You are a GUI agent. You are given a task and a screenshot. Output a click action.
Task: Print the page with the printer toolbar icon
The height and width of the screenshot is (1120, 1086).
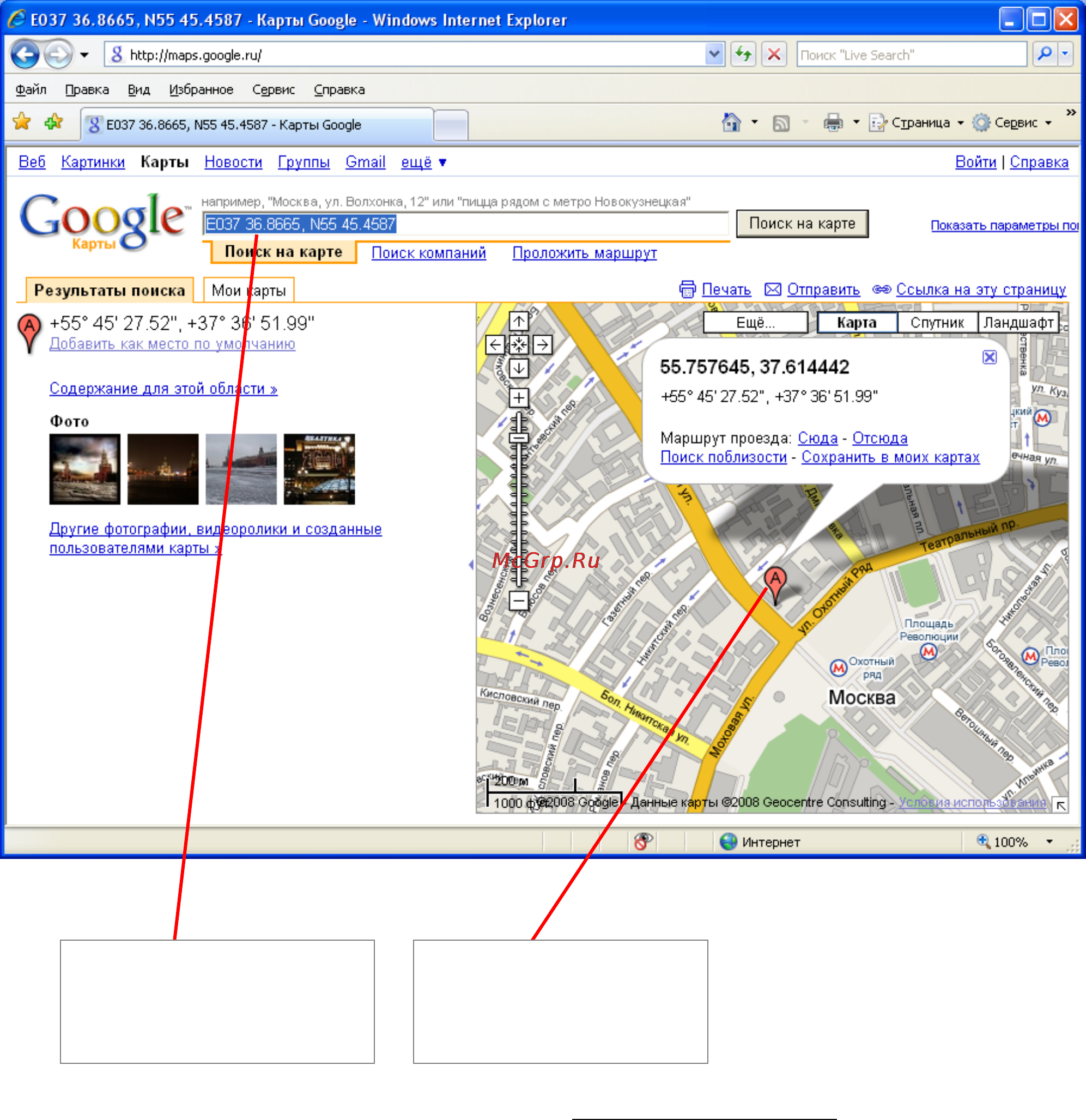833,122
